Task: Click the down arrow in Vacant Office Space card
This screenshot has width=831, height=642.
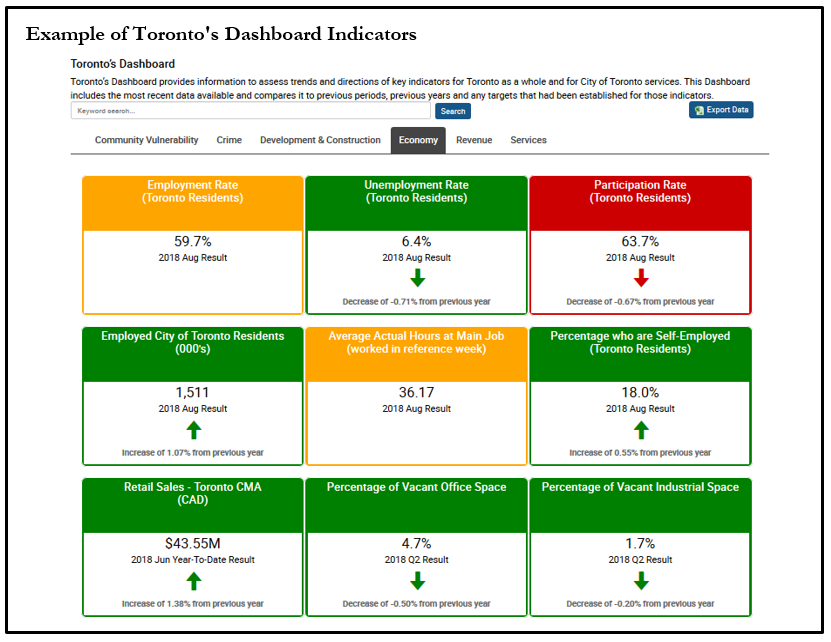Action: tap(417, 581)
